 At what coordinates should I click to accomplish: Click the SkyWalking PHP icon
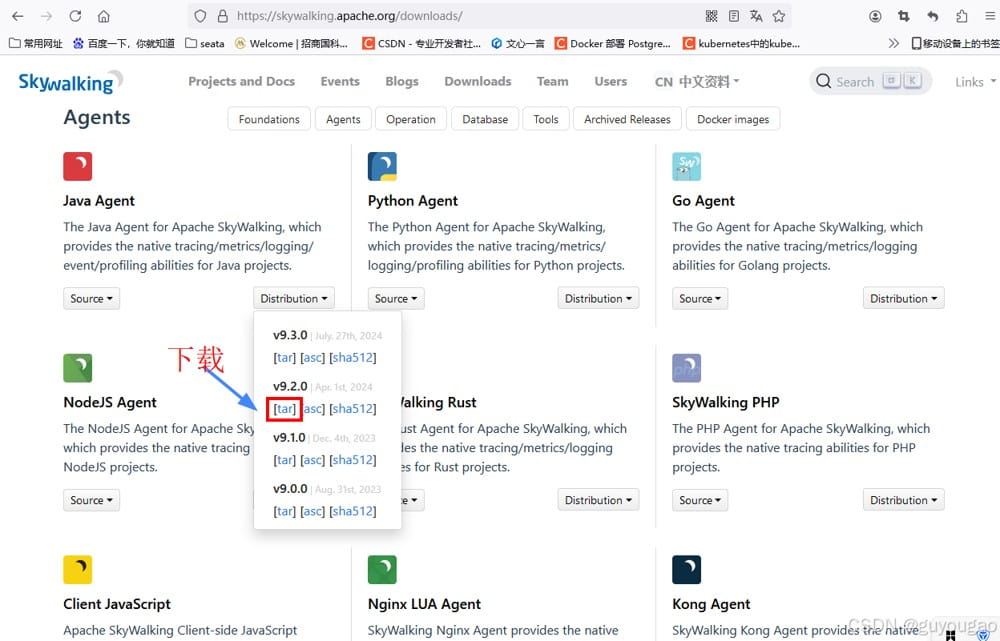point(687,368)
